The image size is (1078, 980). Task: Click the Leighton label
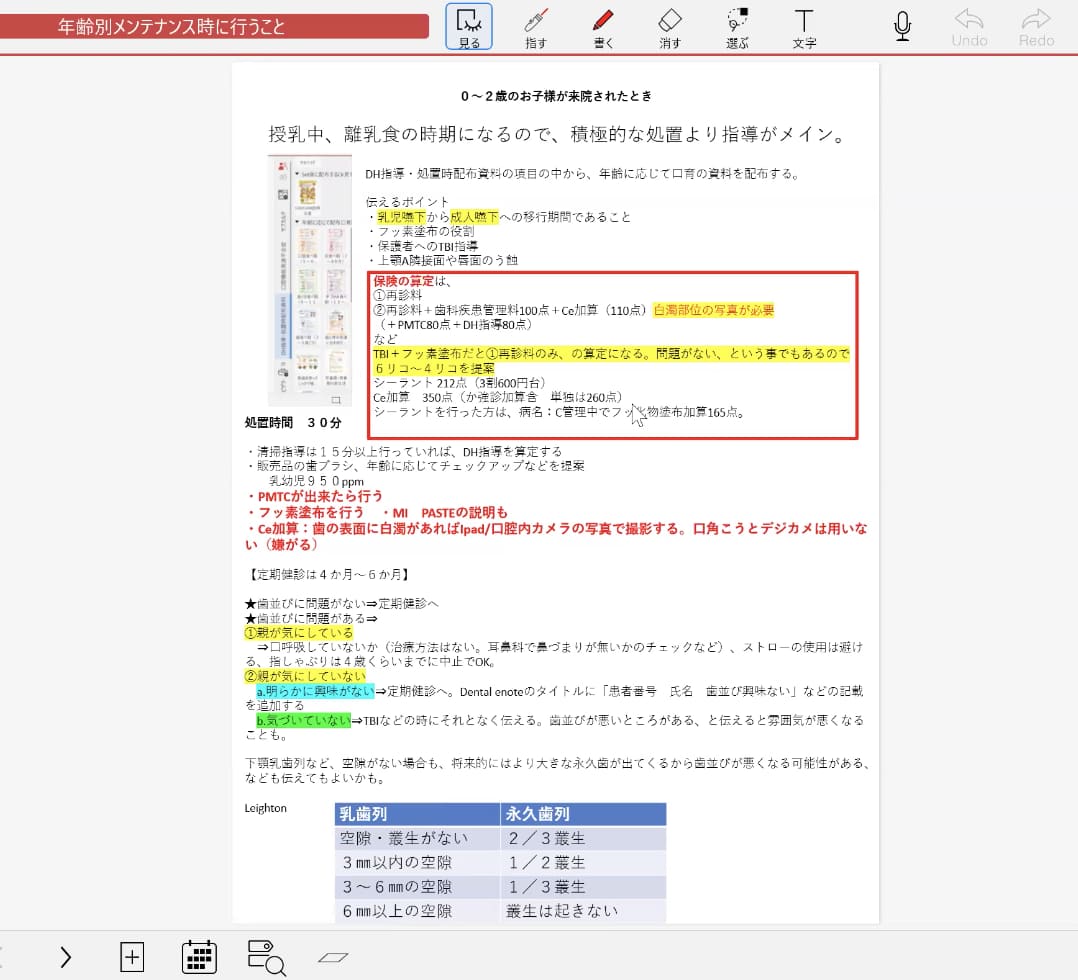[x=265, y=808]
